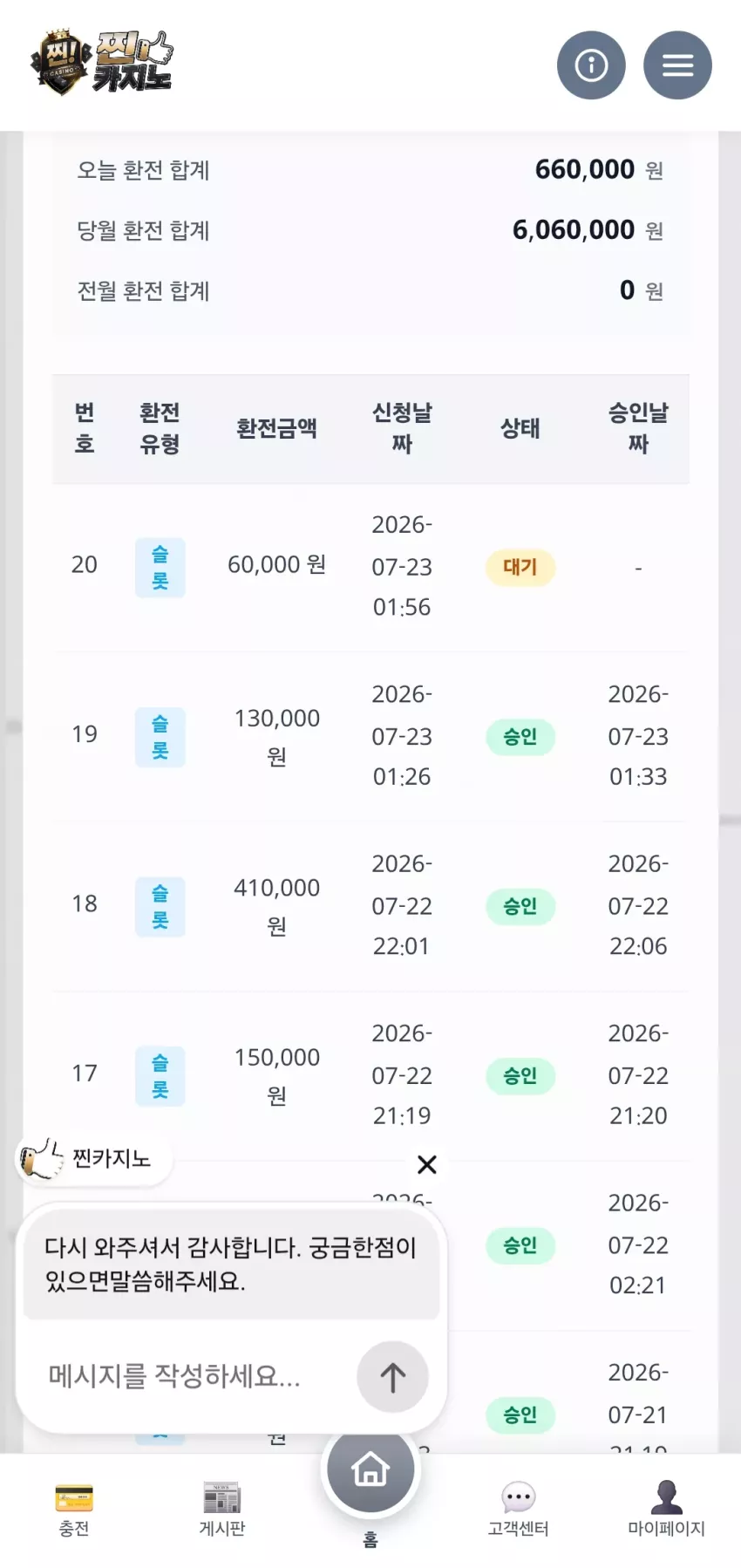The image size is (741, 1568).
Task: Click the 상태 column header
Action: [x=520, y=428]
